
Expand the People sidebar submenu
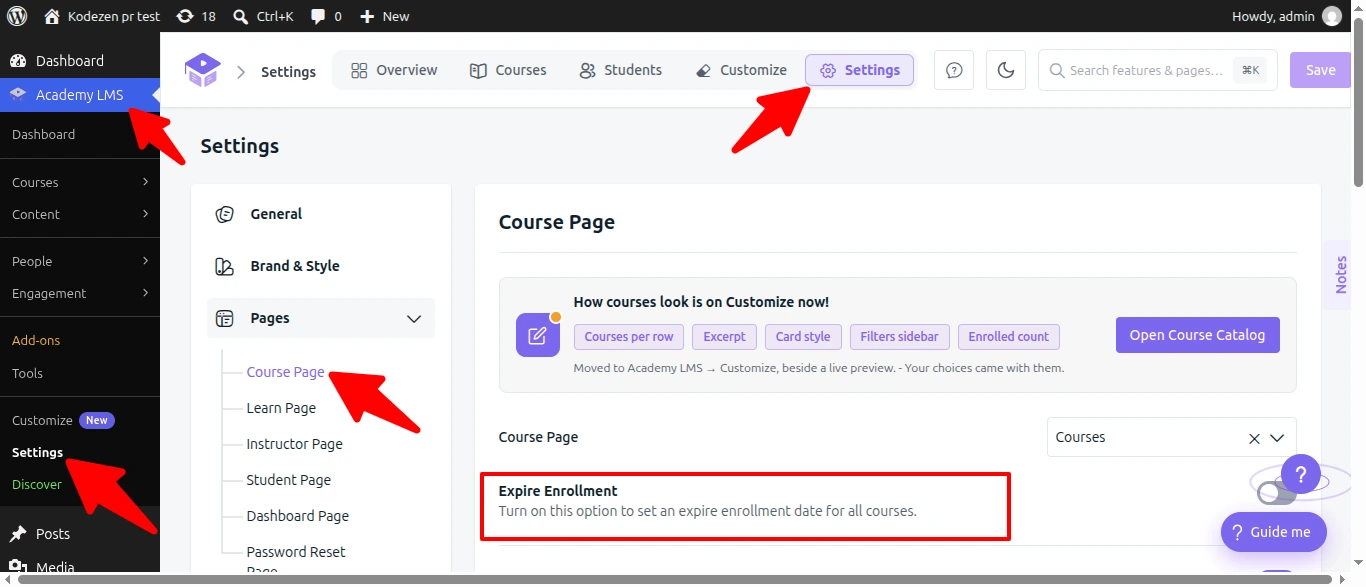80,261
